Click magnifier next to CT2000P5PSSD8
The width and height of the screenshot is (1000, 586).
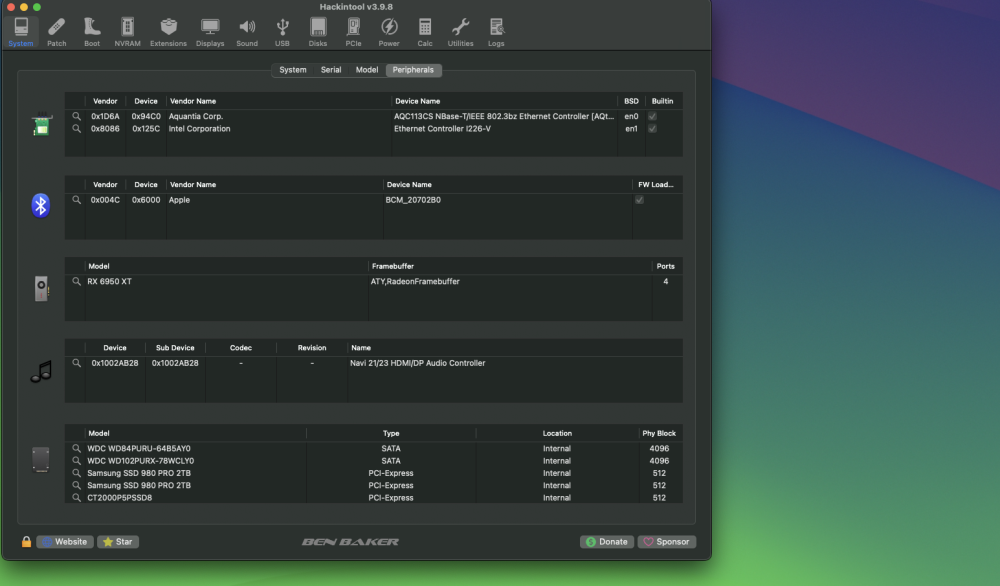[x=77, y=497]
